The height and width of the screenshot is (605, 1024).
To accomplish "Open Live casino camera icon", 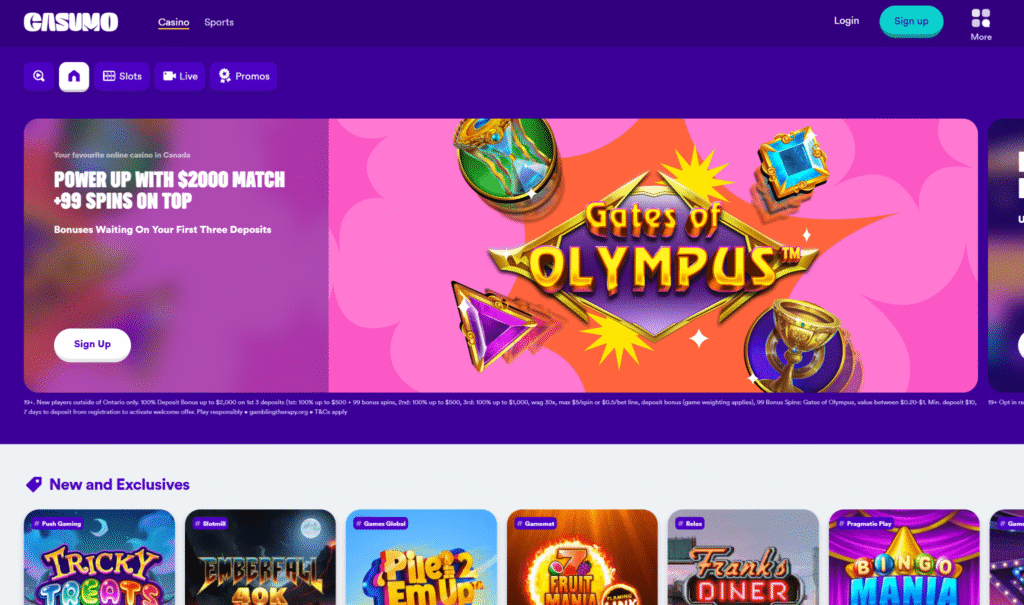I will [x=169, y=76].
